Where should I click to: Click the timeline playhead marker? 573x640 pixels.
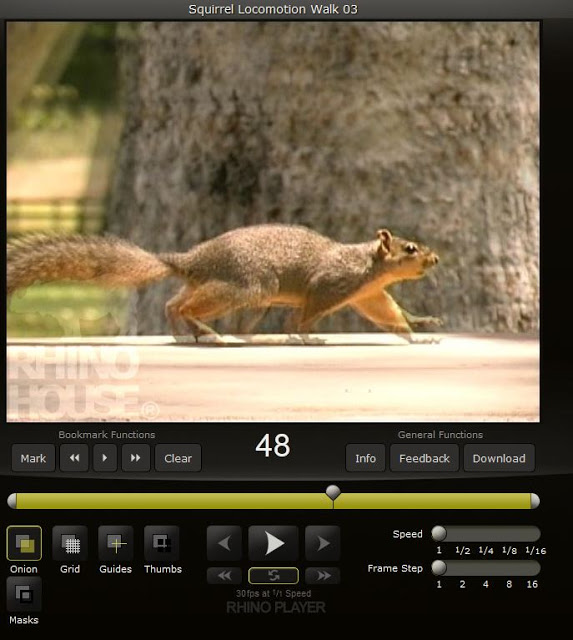tap(333, 492)
